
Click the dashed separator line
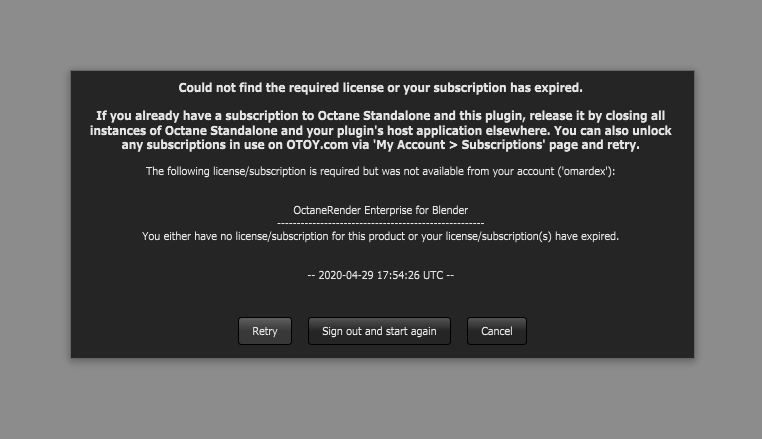pos(380,222)
